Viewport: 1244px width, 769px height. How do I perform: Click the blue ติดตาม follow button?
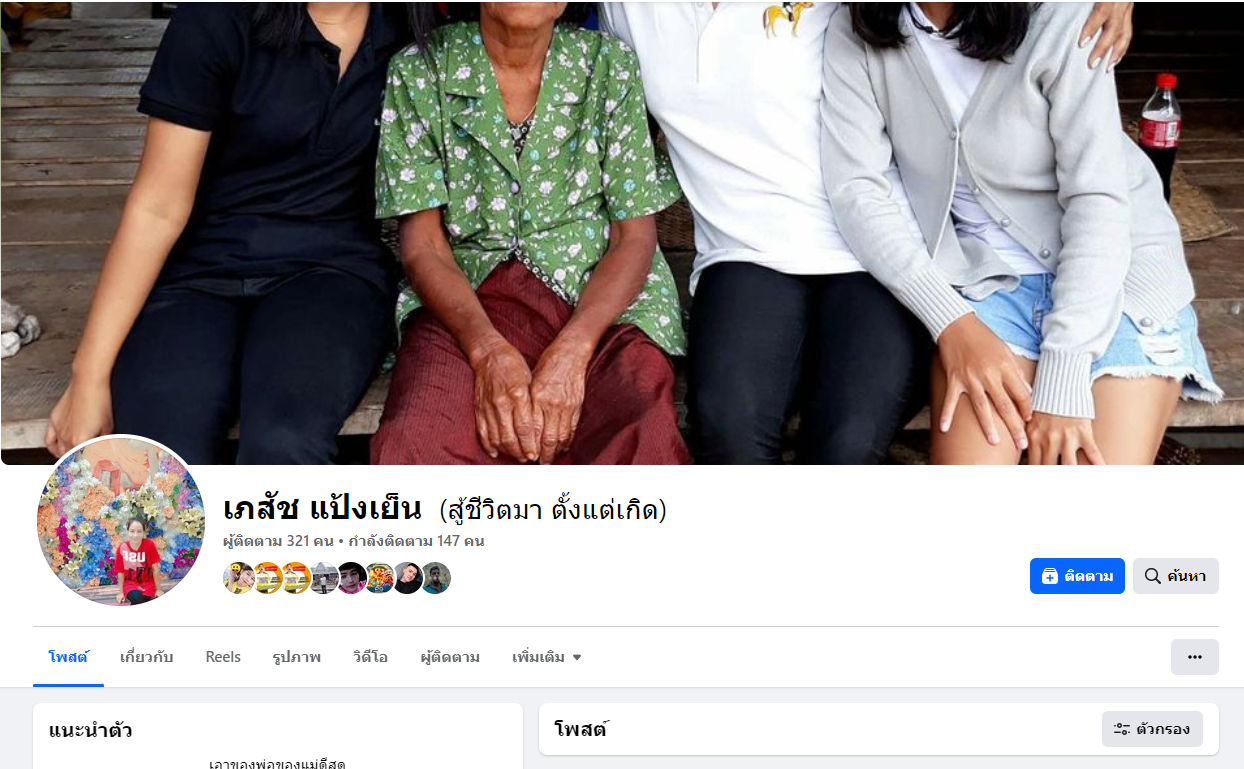pyautogui.click(x=1077, y=576)
